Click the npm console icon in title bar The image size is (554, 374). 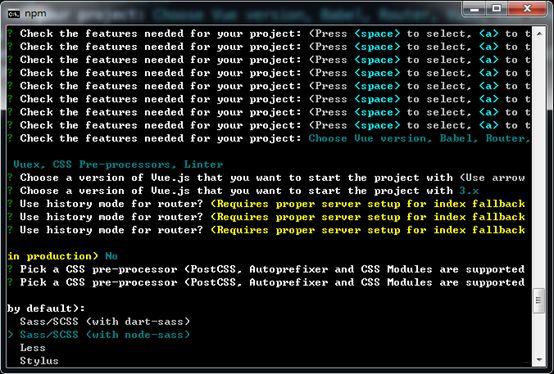pos(14,14)
